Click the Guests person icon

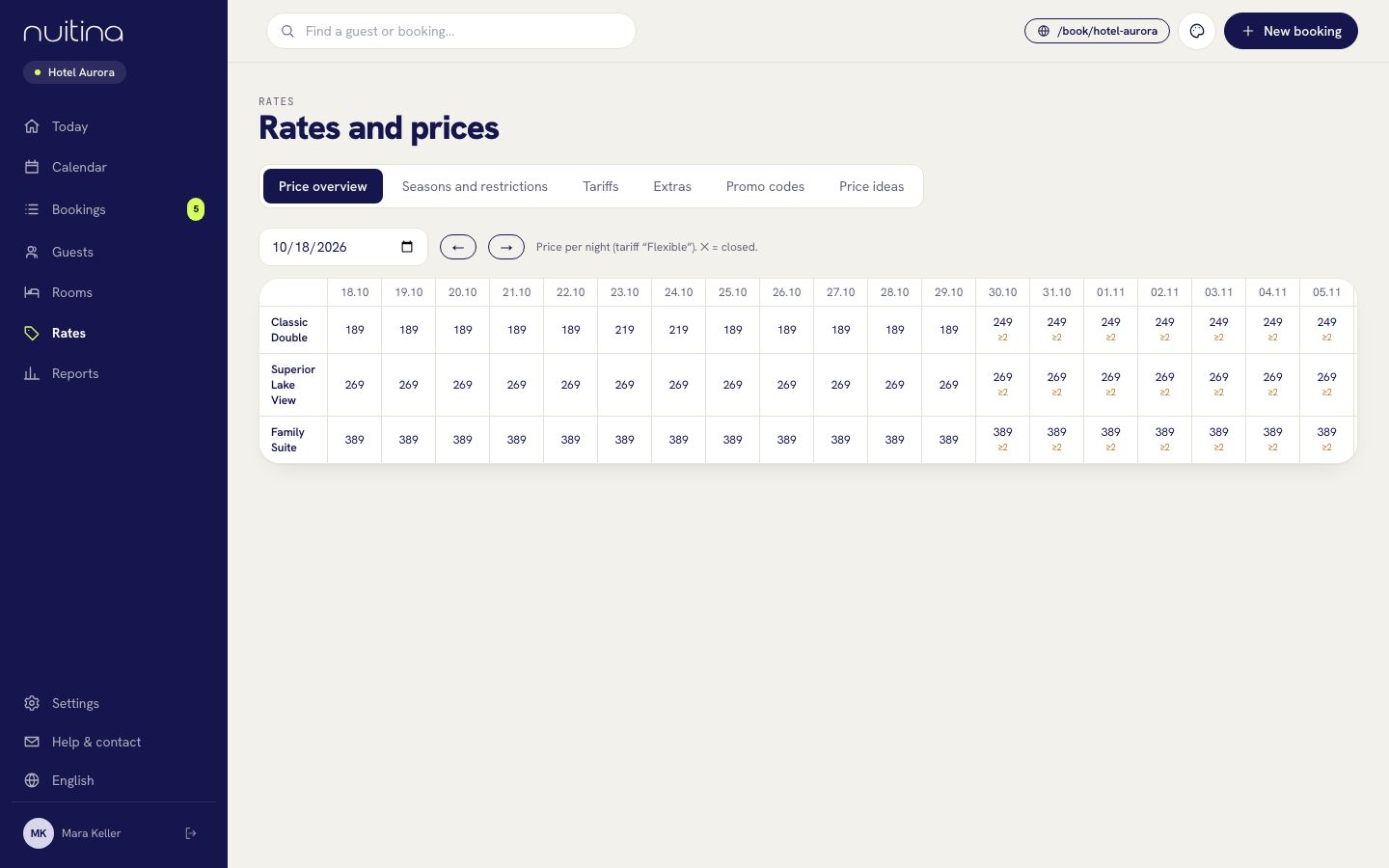tap(32, 252)
